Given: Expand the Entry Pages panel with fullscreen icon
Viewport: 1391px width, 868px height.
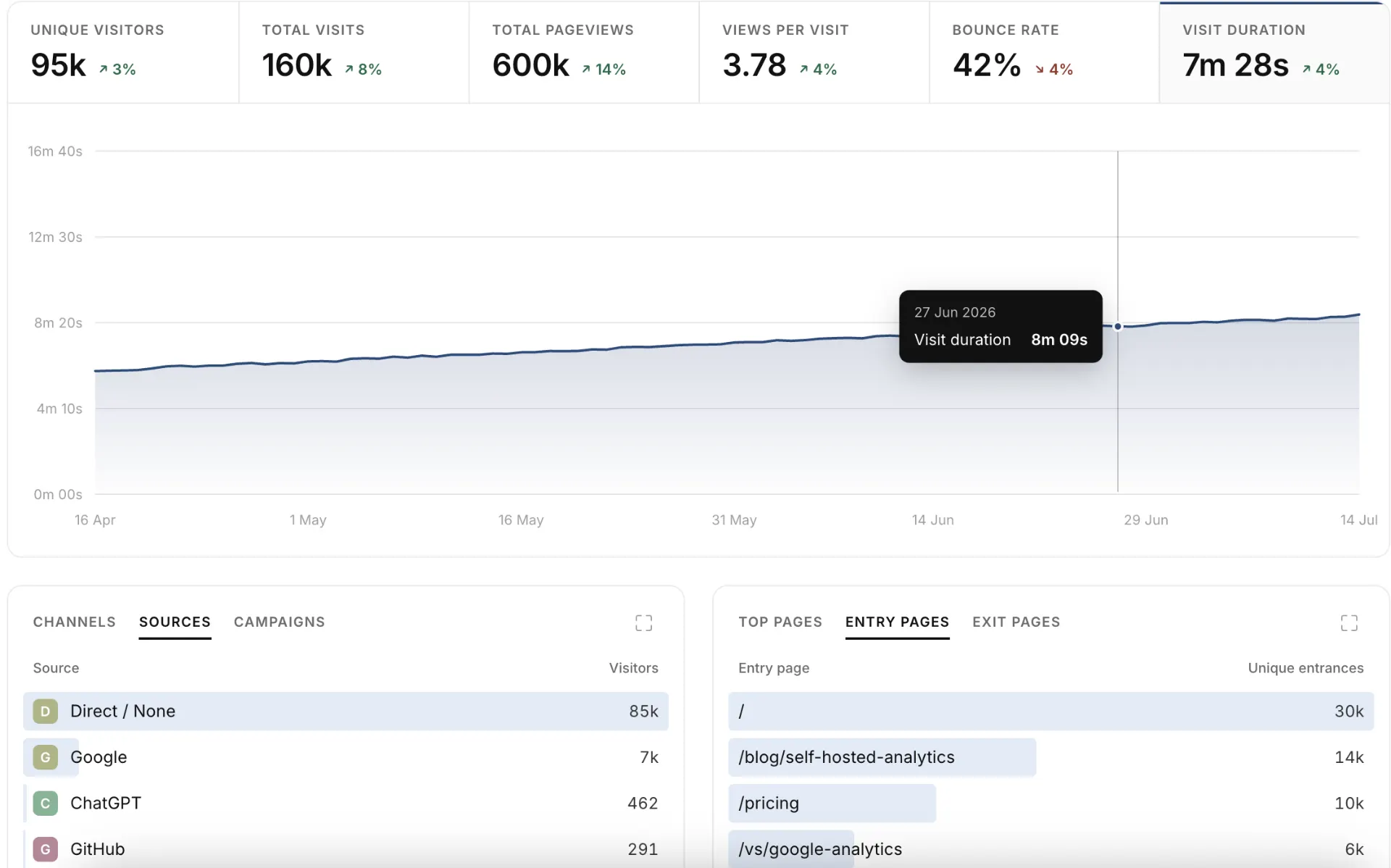Looking at the screenshot, I should point(1348,622).
